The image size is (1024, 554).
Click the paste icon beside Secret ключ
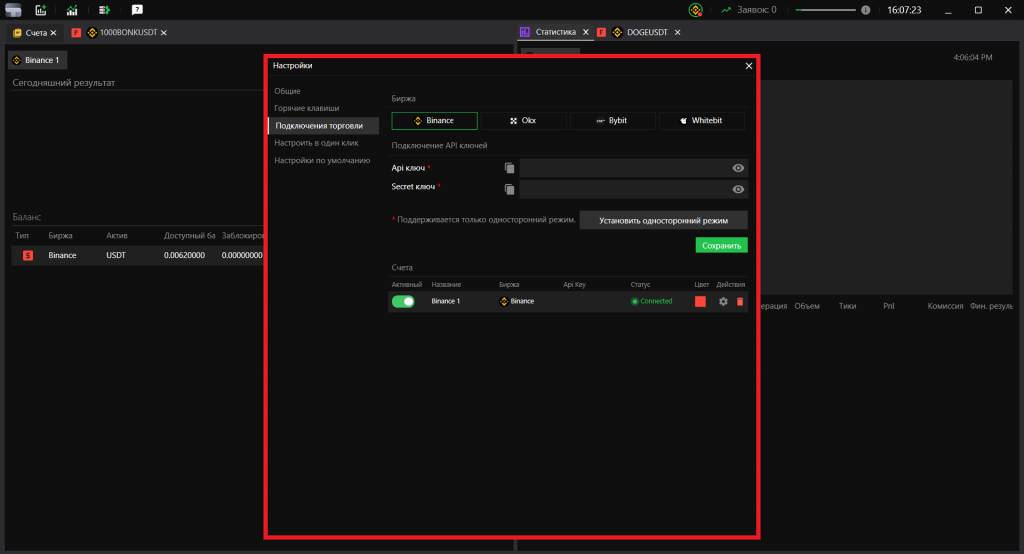coord(509,189)
